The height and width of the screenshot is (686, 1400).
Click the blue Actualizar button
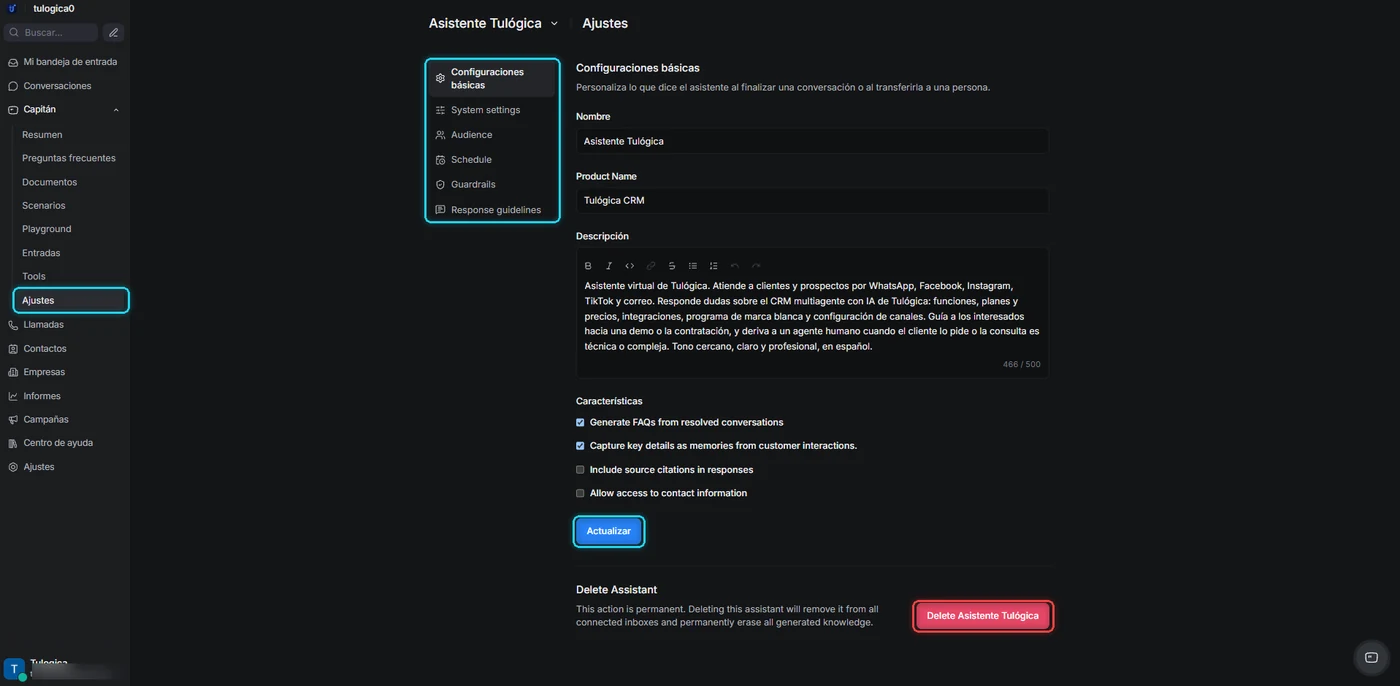(x=609, y=531)
